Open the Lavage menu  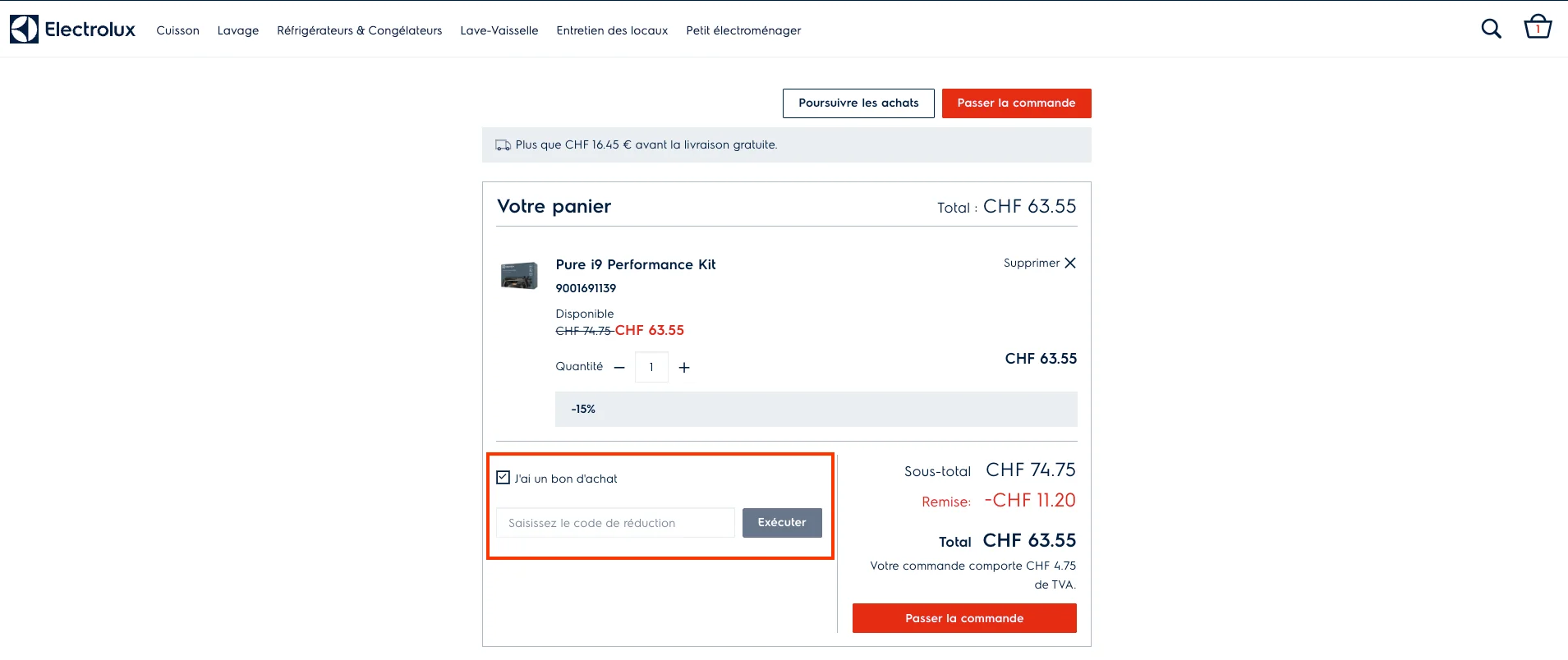[x=237, y=30]
